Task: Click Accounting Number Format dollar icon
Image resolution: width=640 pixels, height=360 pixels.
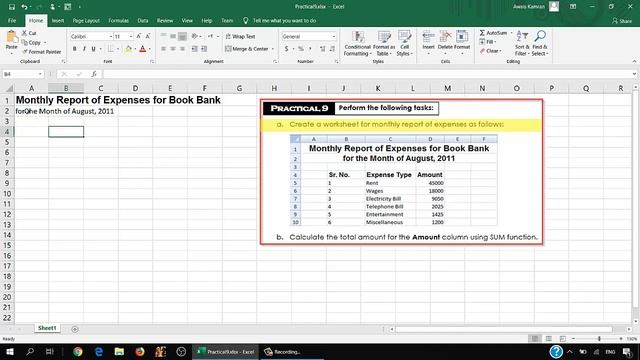Action: tap(287, 49)
